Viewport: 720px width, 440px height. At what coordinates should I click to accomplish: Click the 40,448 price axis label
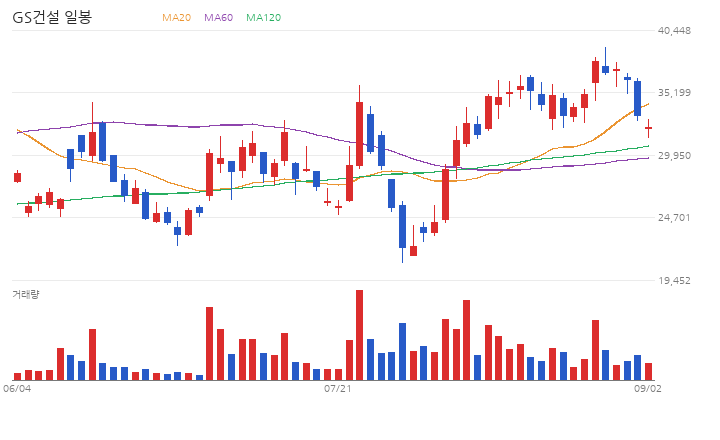(x=674, y=30)
